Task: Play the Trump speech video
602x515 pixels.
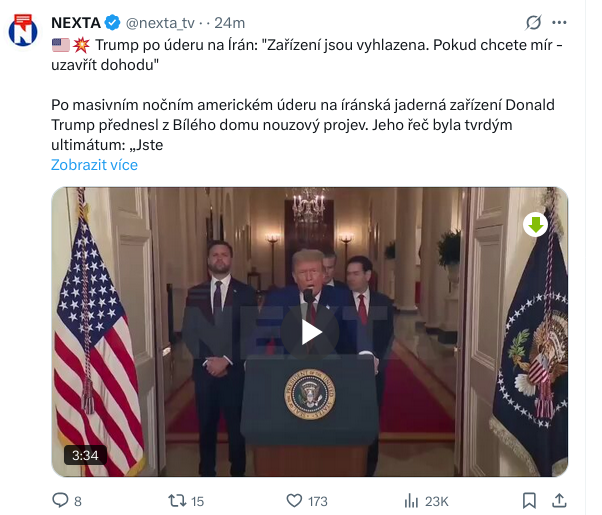Action: point(310,332)
